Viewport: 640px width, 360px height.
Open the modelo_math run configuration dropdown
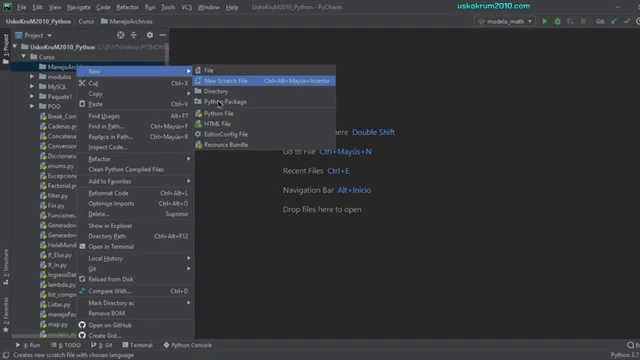(505, 21)
